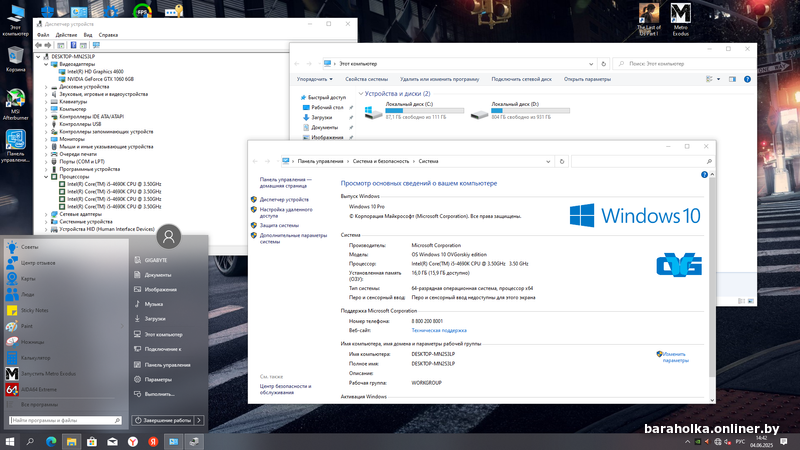Click the Windows Start button on taskbar
800x450 pixels.
[10, 442]
